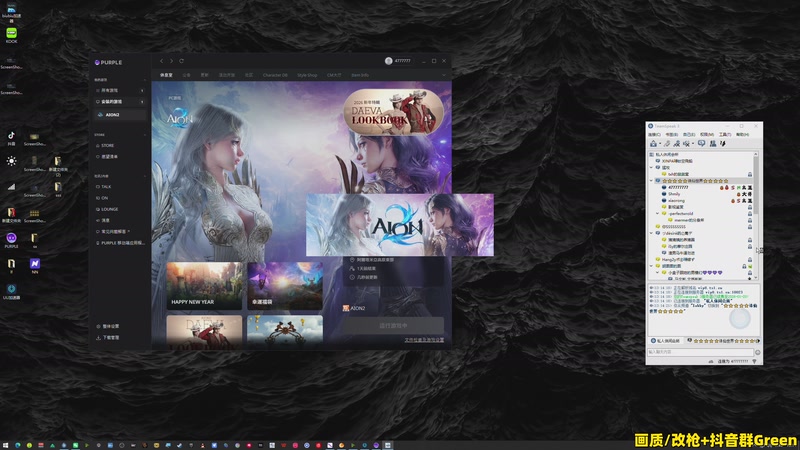This screenshot has height=450, width=800.
Task: Click TeamSpeak disconnect toolbar icon
Action: 667,144
